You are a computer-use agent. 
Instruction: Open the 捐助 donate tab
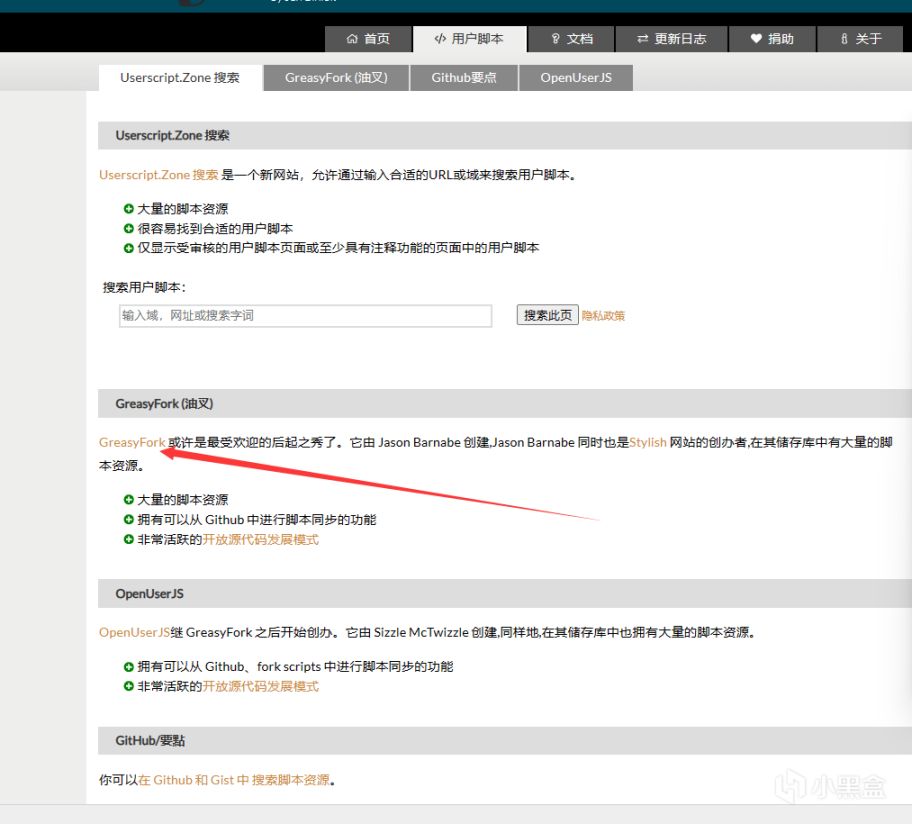(x=772, y=39)
